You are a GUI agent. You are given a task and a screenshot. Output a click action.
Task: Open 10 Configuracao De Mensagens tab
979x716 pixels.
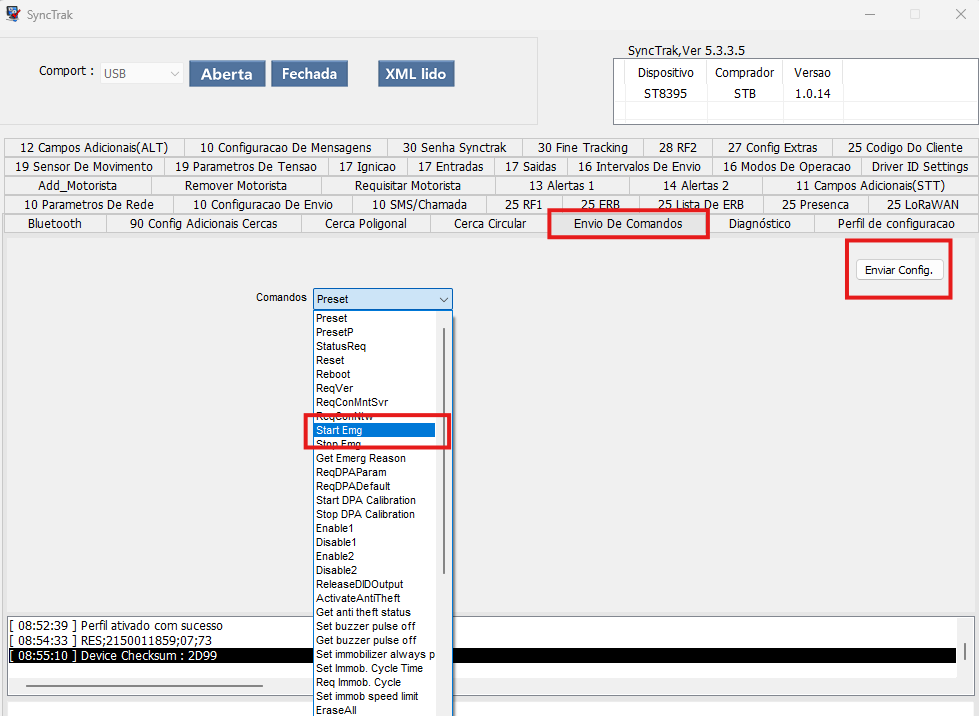click(285, 148)
